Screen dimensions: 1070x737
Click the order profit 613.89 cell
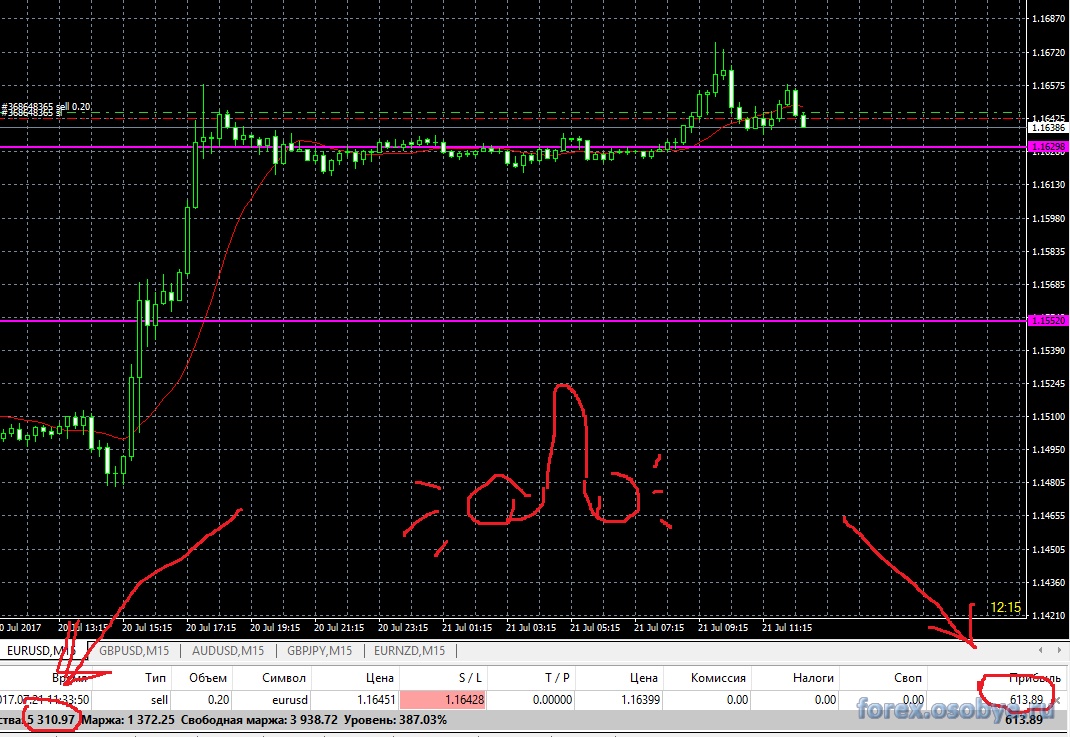1026,699
